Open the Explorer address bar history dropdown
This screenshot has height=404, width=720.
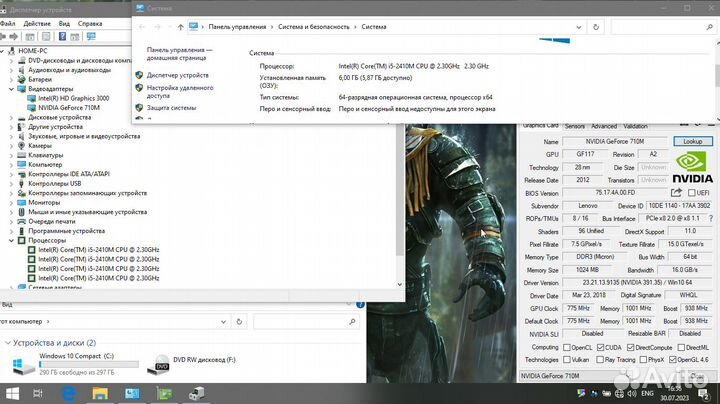pyautogui.click(x=223, y=322)
